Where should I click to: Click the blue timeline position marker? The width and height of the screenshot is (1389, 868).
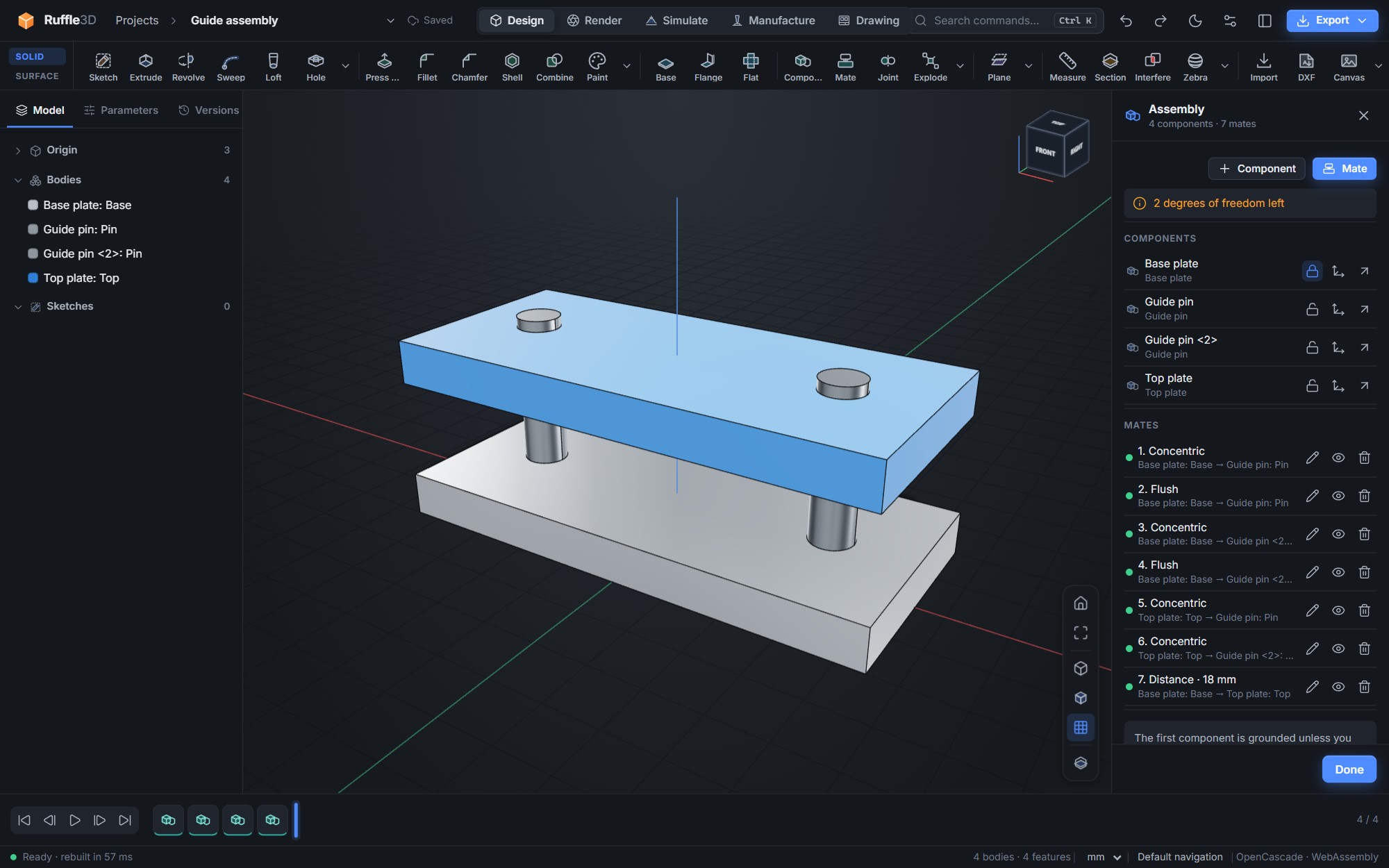coord(296,820)
